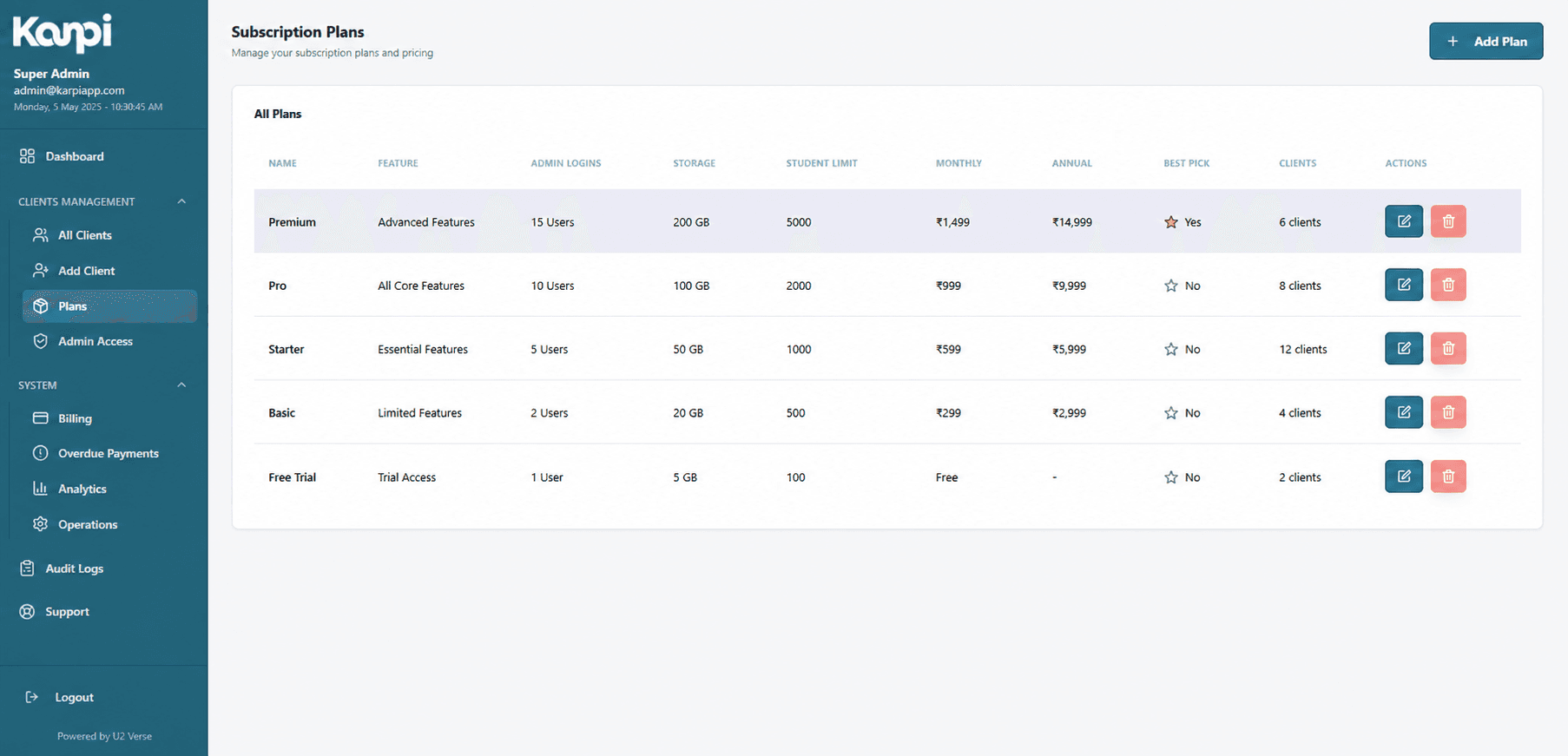Click the Starter plan name
Screen dimensions: 1568x756
coord(286,349)
